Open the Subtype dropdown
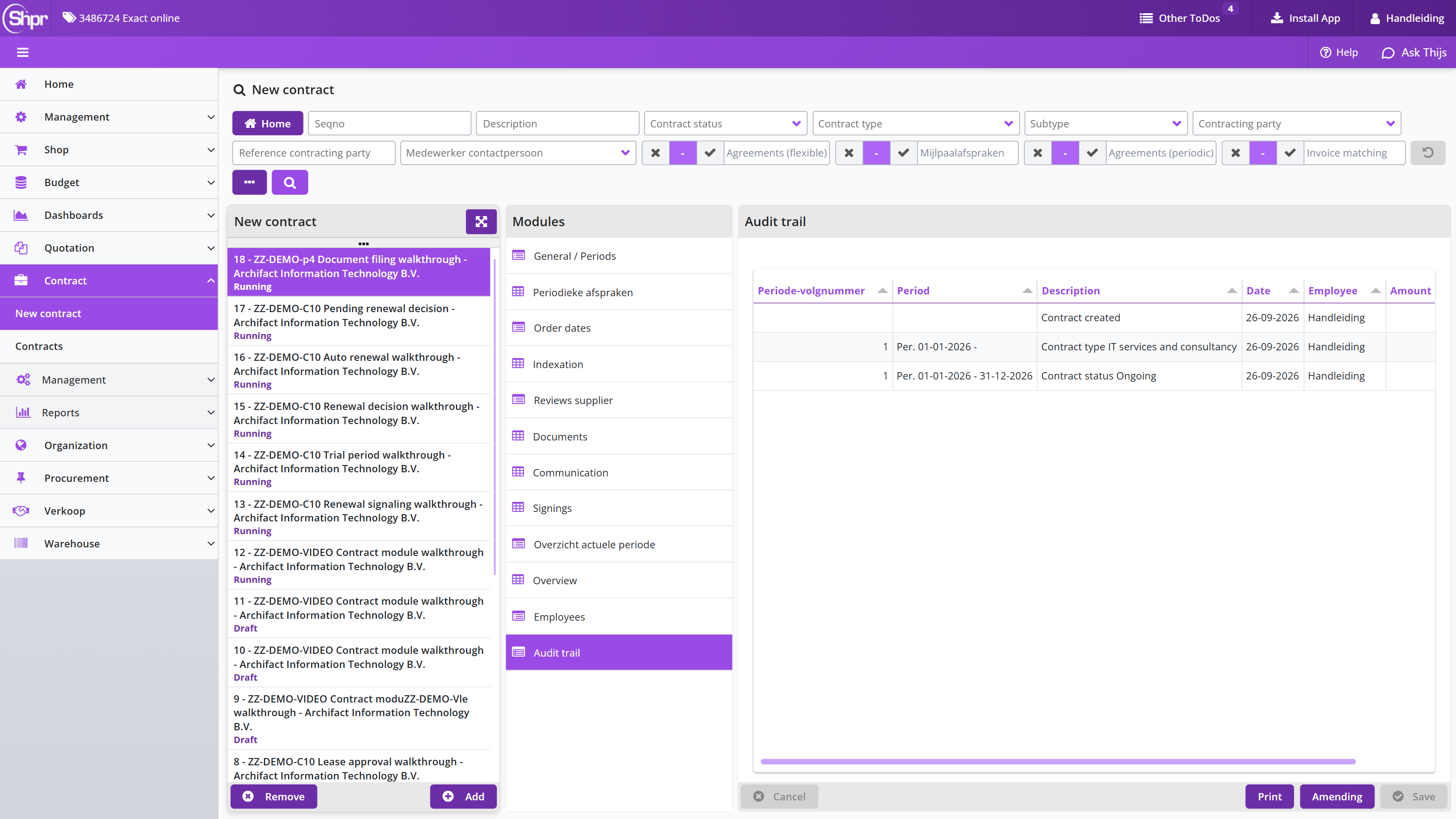This screenshot has width=1456, height=819. pos(1106,123)
